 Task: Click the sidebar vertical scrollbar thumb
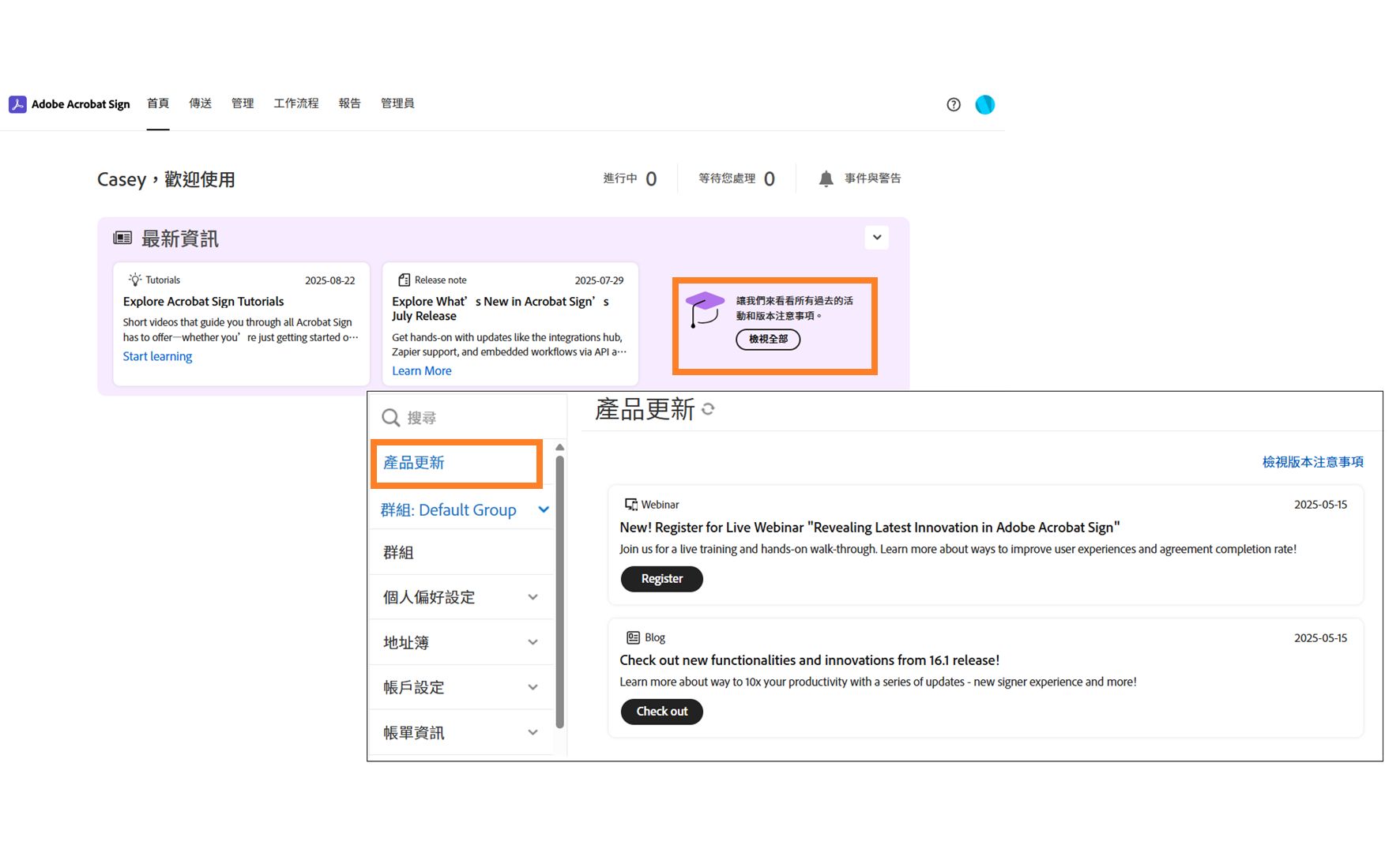559,592
